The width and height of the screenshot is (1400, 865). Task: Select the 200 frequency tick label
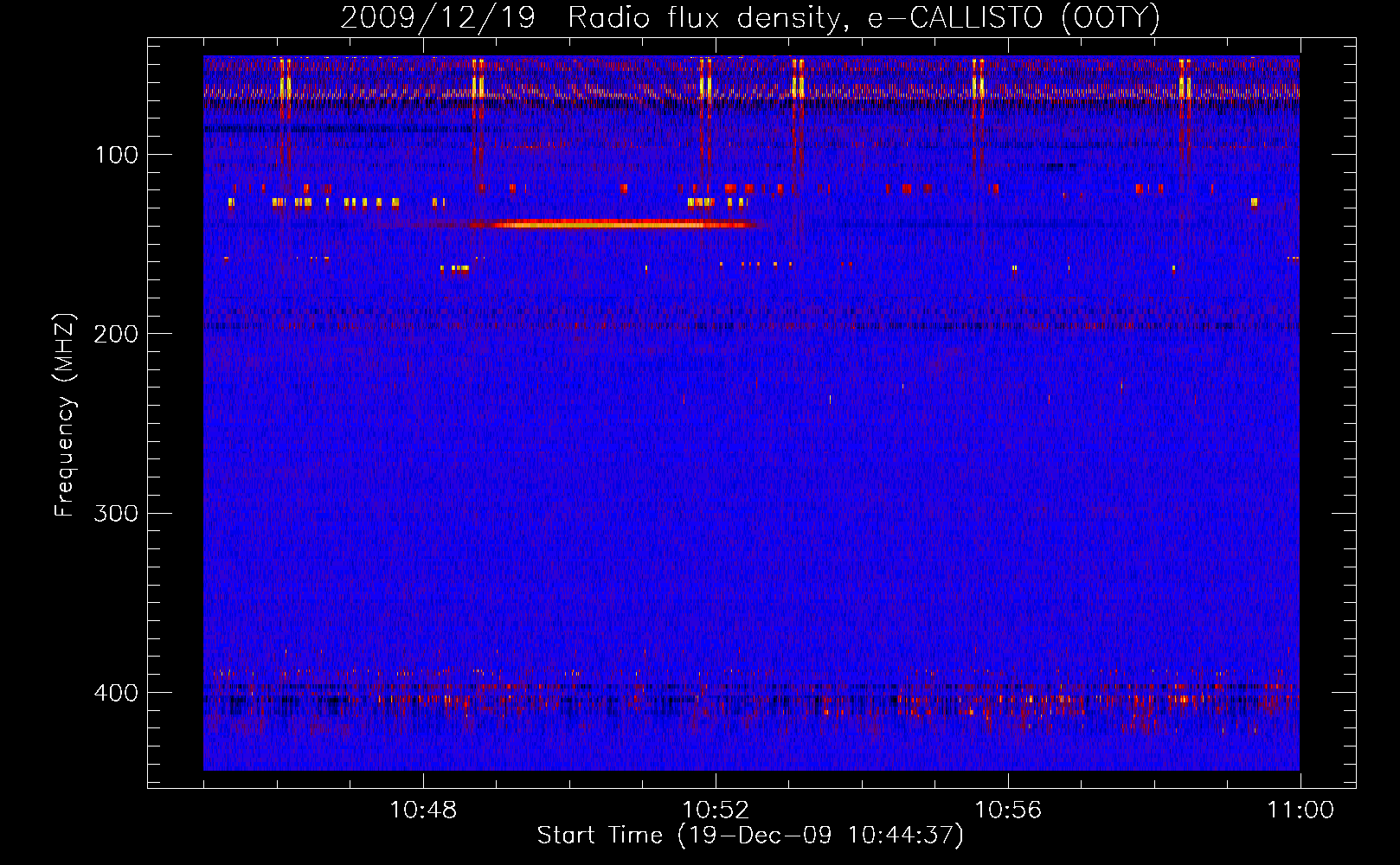[x=116, y=334]
